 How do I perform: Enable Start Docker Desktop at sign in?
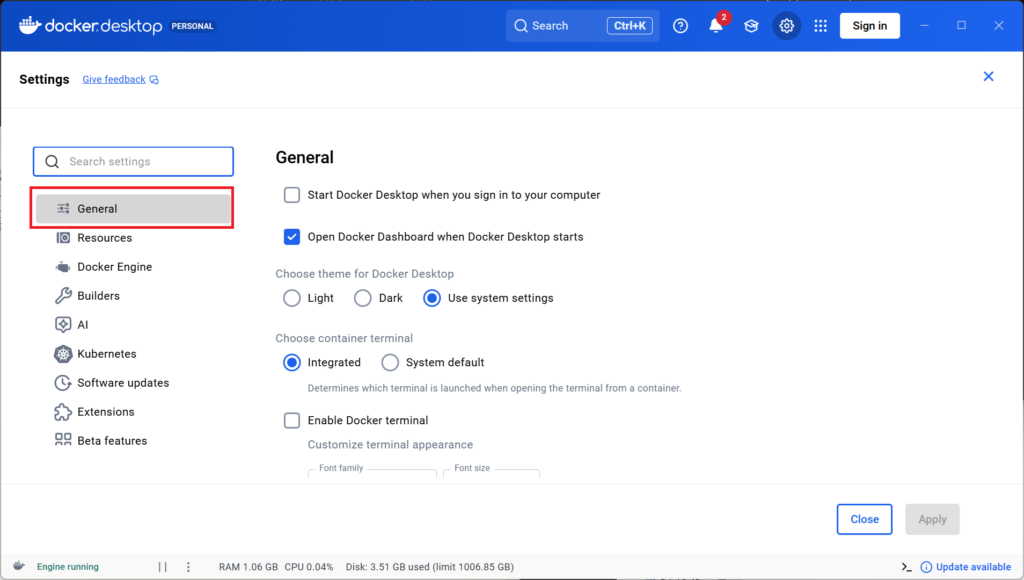(292, 195)
